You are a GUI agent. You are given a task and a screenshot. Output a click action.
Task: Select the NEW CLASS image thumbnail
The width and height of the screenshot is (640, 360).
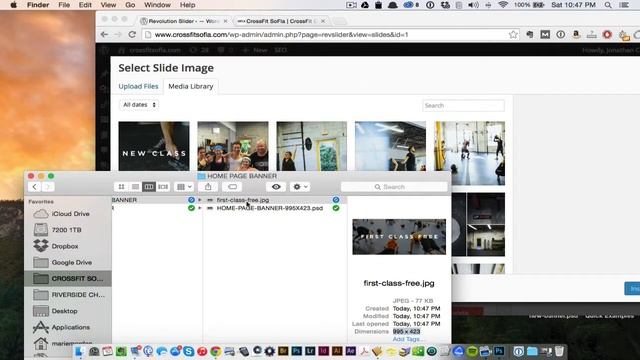click(x=154, y=146)
